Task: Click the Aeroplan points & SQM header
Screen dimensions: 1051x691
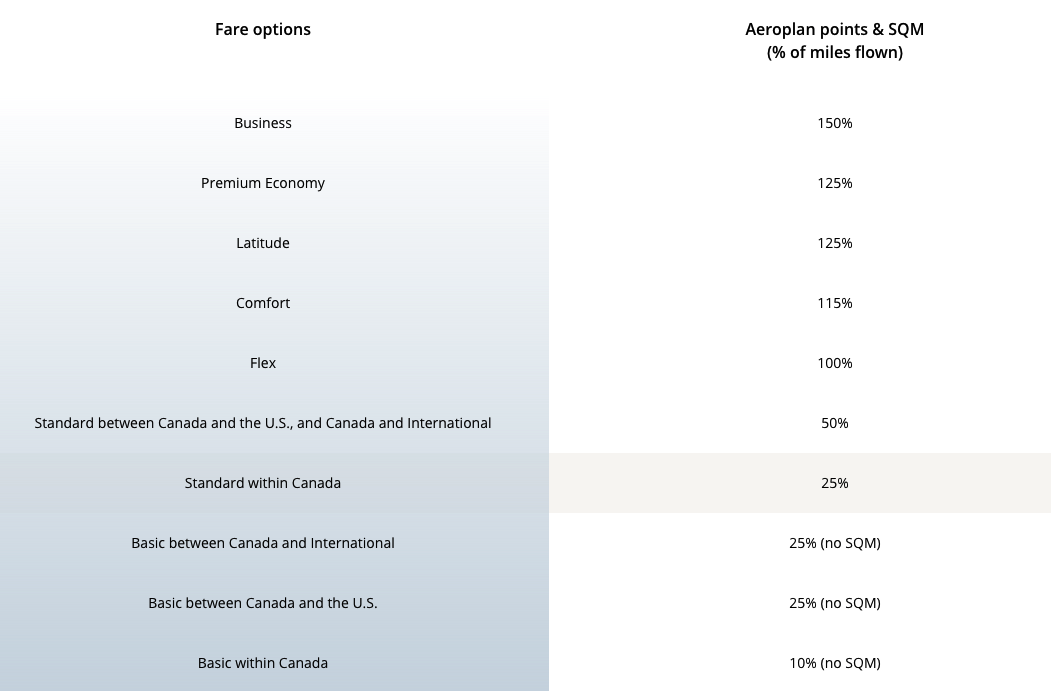Action: coord(834,41)
